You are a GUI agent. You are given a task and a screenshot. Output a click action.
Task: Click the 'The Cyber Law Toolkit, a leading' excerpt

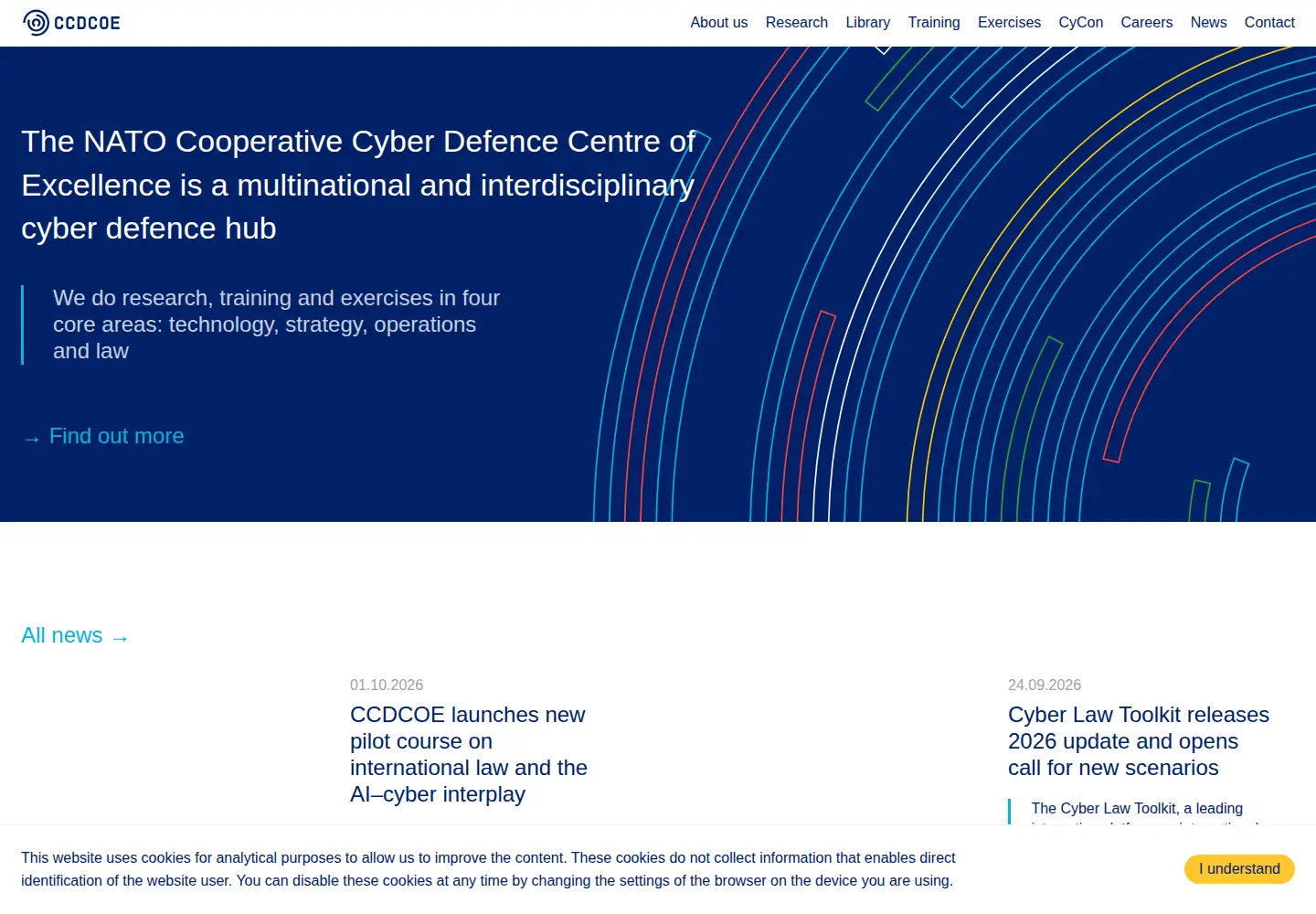coord(1137,809)
